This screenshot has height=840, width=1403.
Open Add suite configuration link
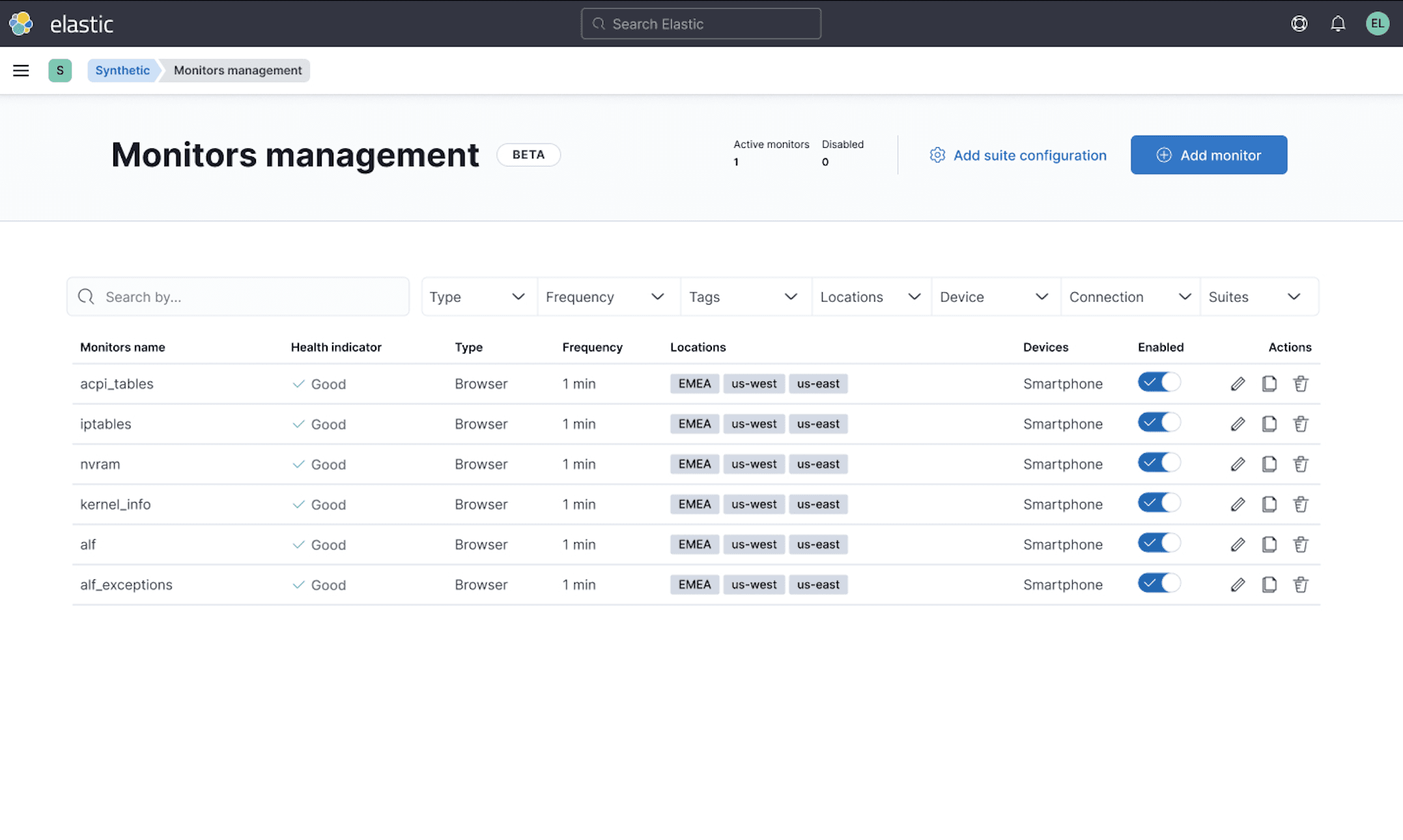point(1018,155)
